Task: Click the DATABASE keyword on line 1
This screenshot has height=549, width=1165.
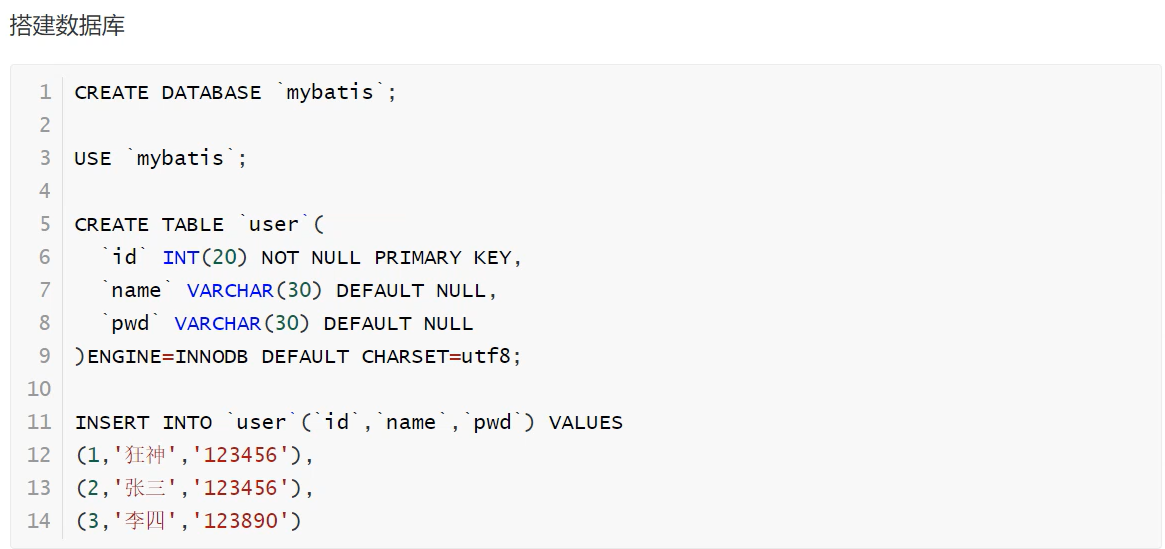Action: [211, 93]
